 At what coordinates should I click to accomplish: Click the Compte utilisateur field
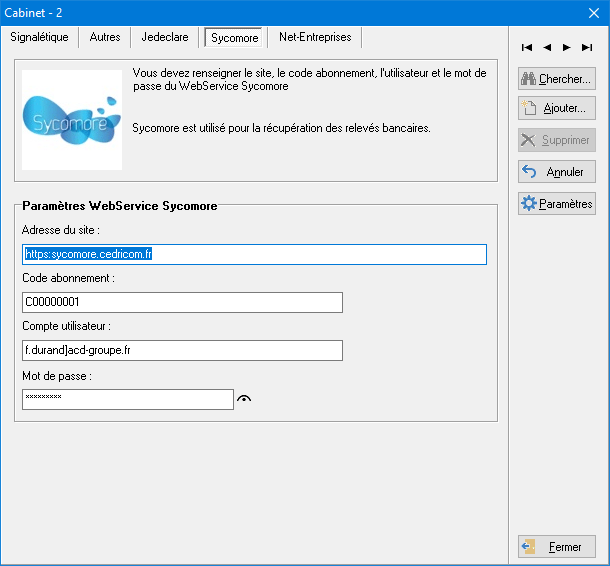click(x=182, y=350)
